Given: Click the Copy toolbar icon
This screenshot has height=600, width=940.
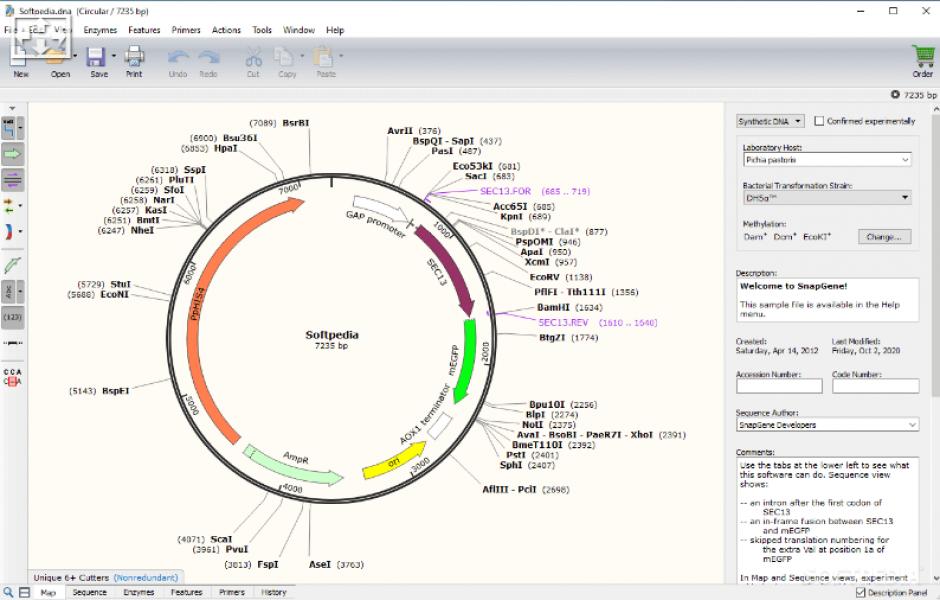Looking at the screenshot, I should 283,58.
